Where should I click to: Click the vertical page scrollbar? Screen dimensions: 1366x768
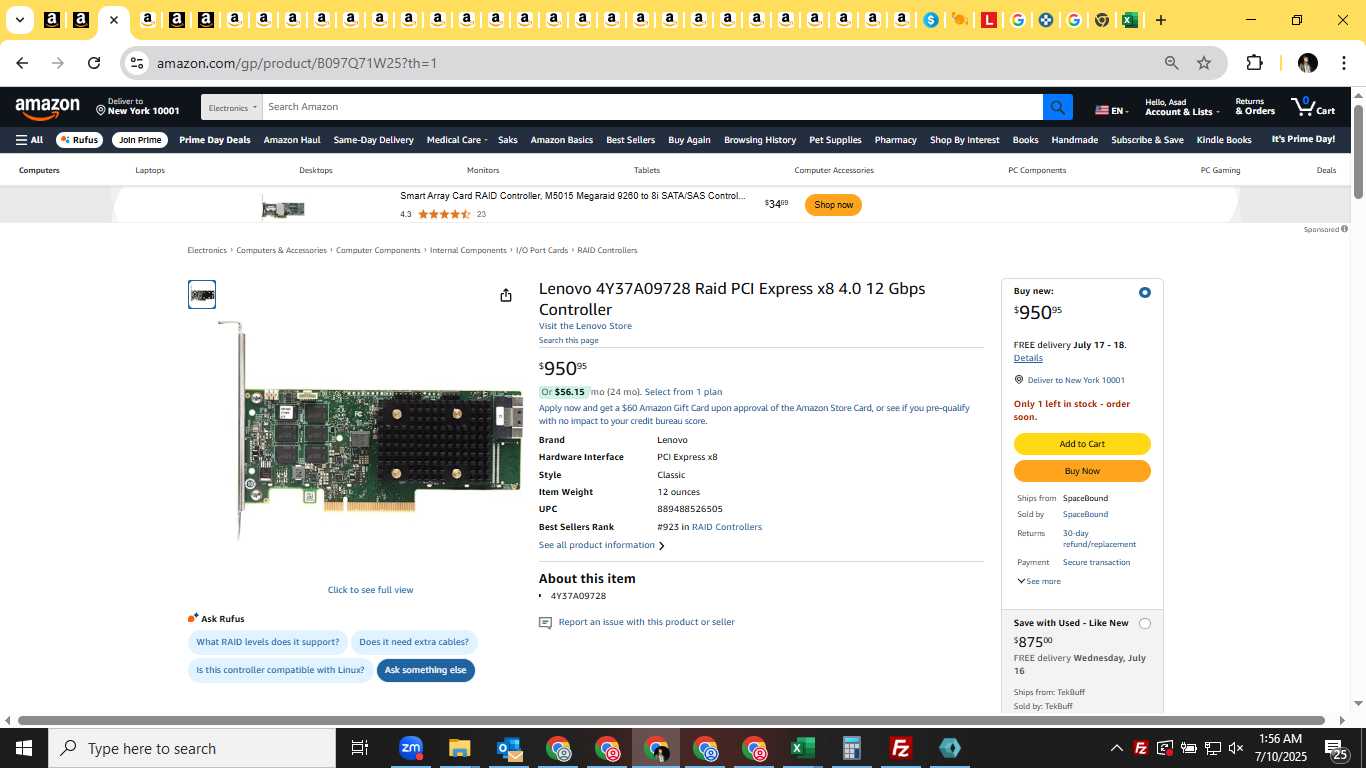tap(1358, 150)
